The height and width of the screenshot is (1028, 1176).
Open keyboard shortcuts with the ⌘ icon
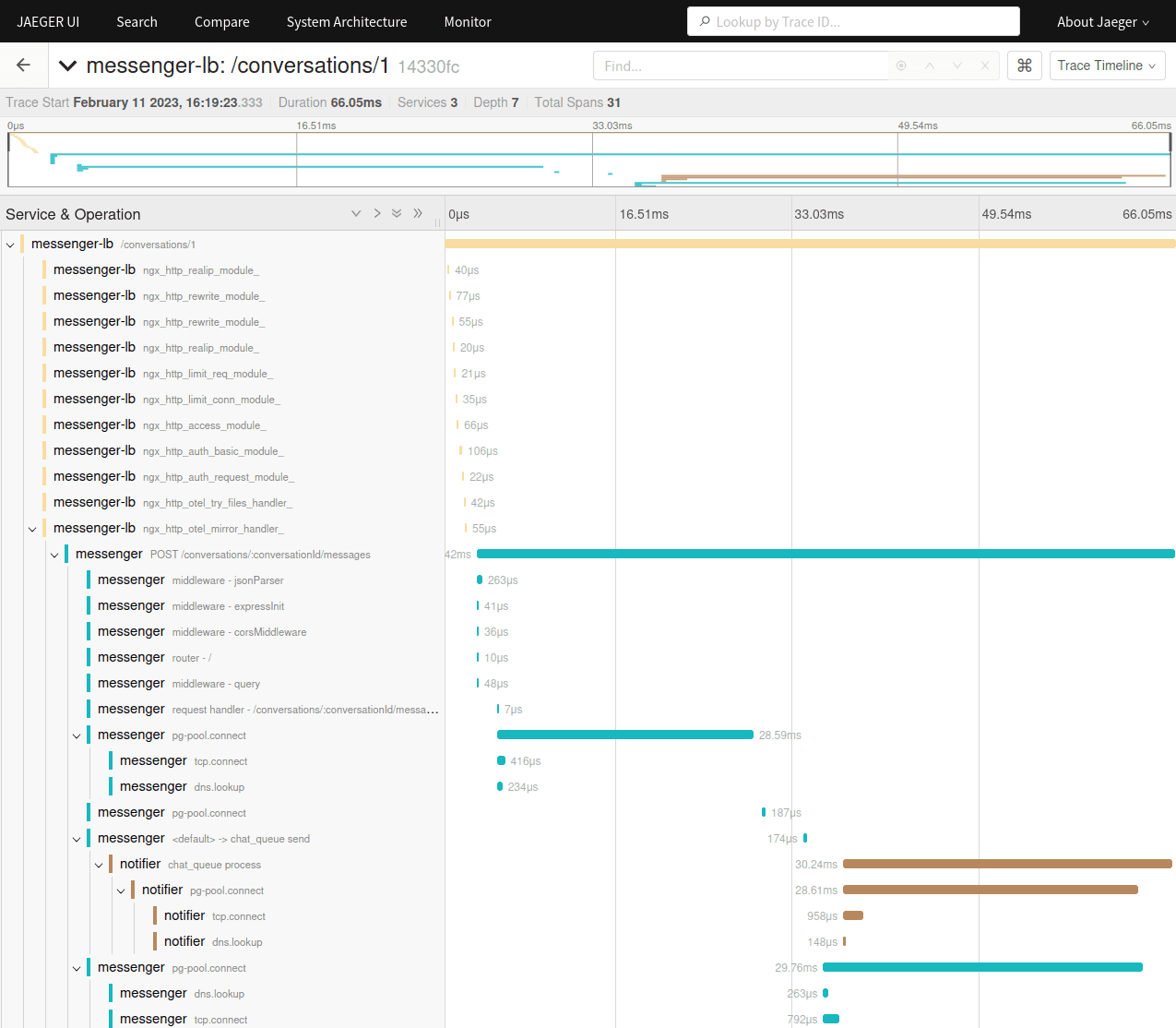coord(1024,66)
